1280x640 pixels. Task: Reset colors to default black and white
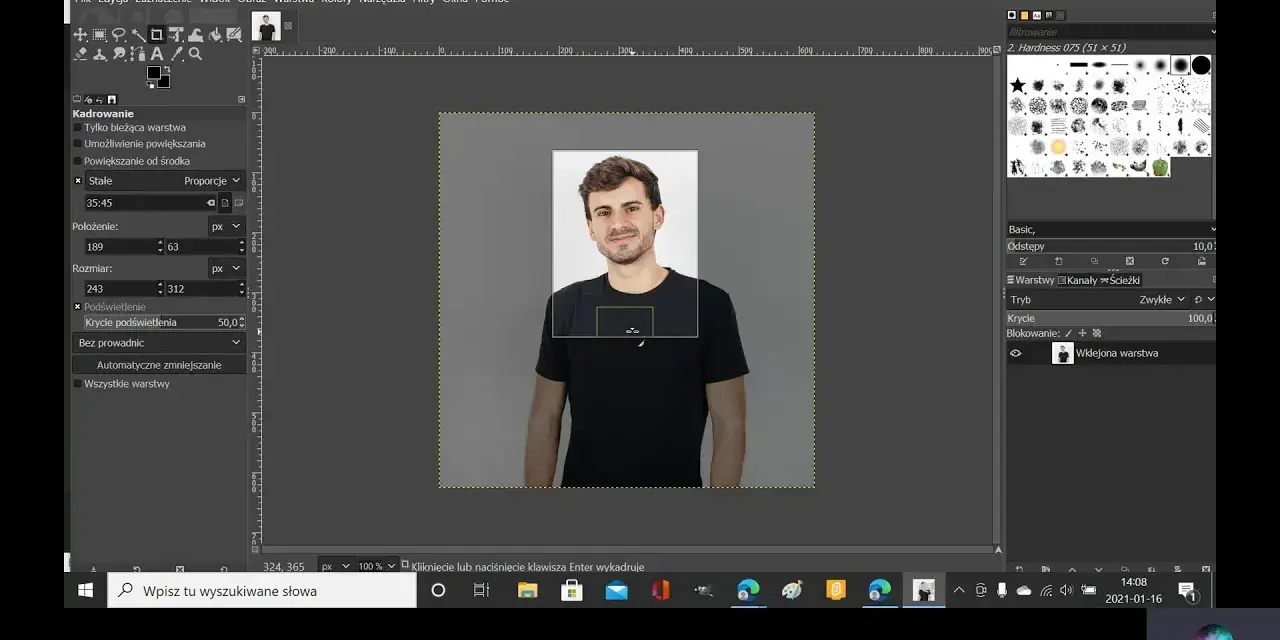click(x=150, y=85)
